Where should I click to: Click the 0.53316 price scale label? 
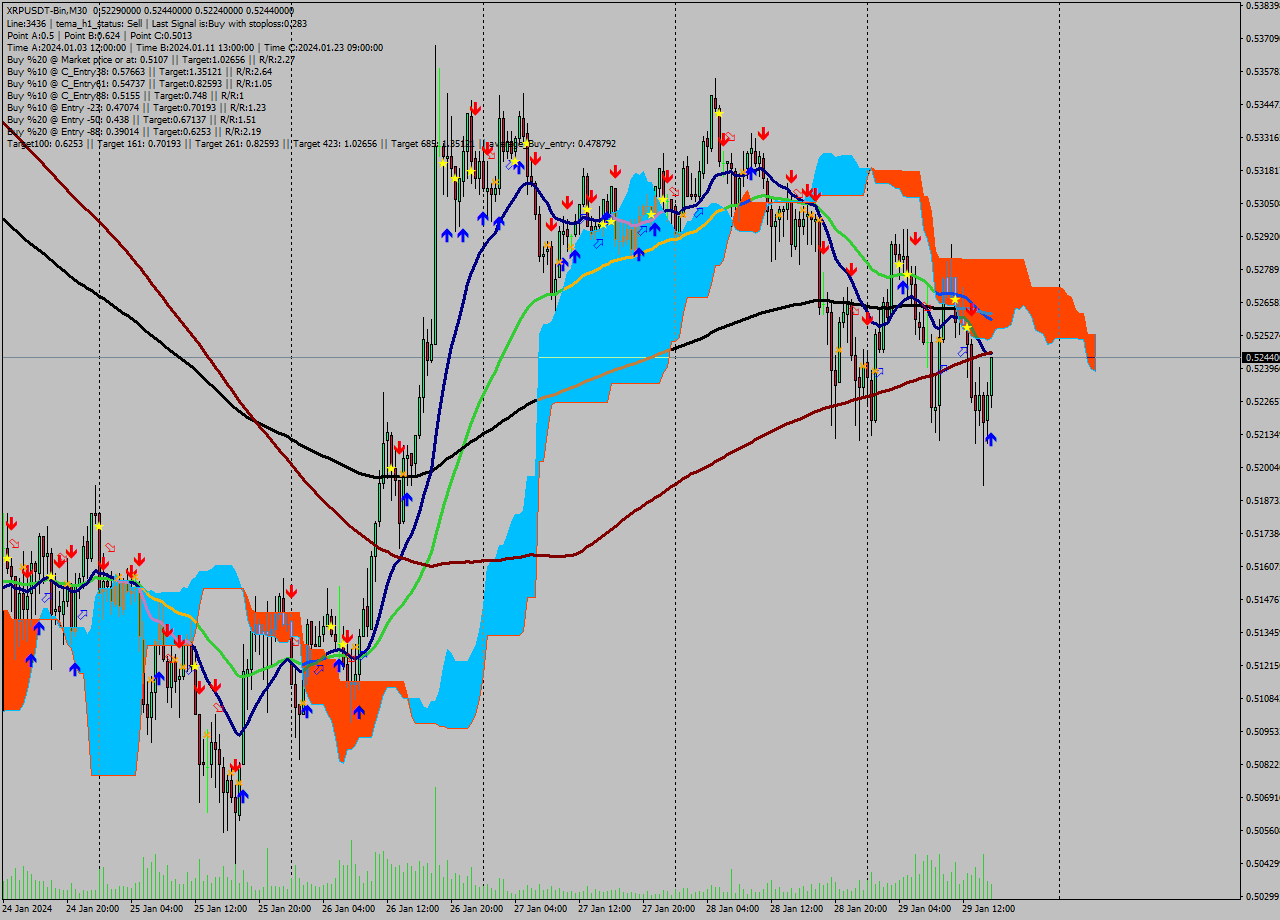point(1262,138)
